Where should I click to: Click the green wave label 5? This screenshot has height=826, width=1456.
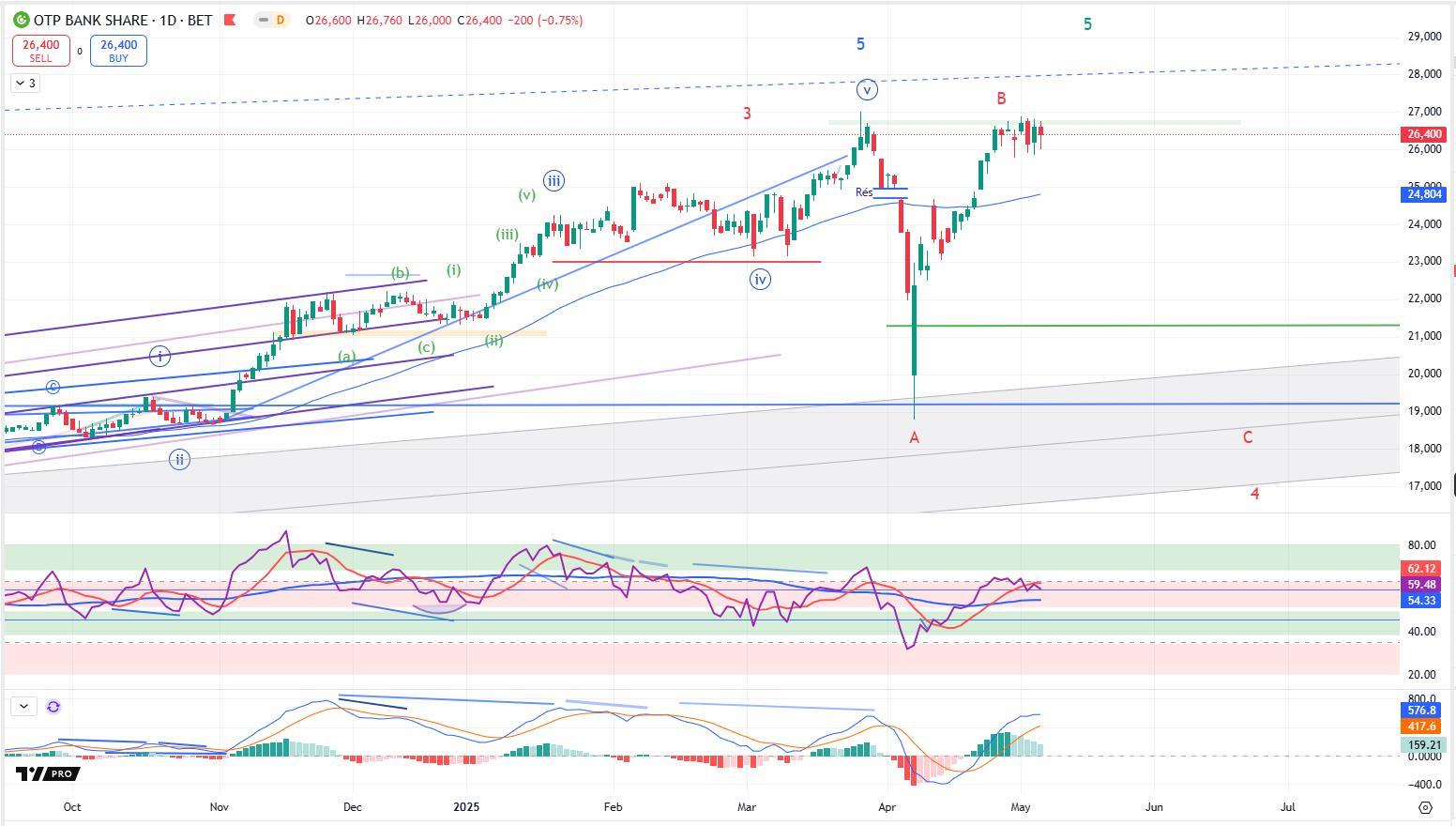[x=1087, y=24]
